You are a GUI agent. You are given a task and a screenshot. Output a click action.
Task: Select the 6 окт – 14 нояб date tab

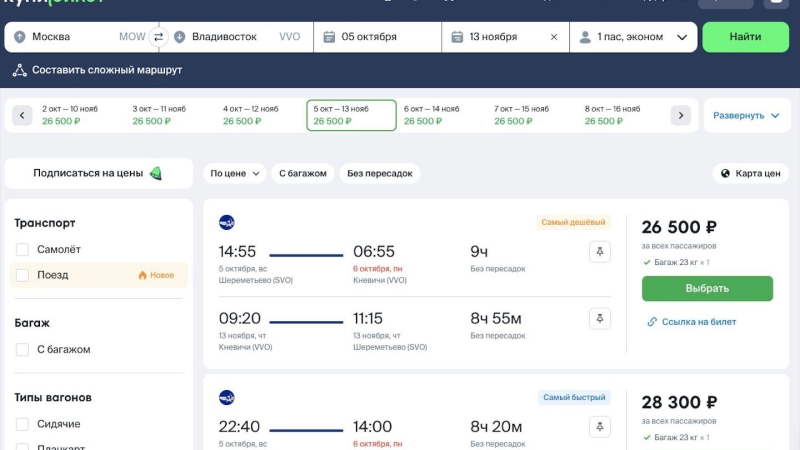[440, 115]
